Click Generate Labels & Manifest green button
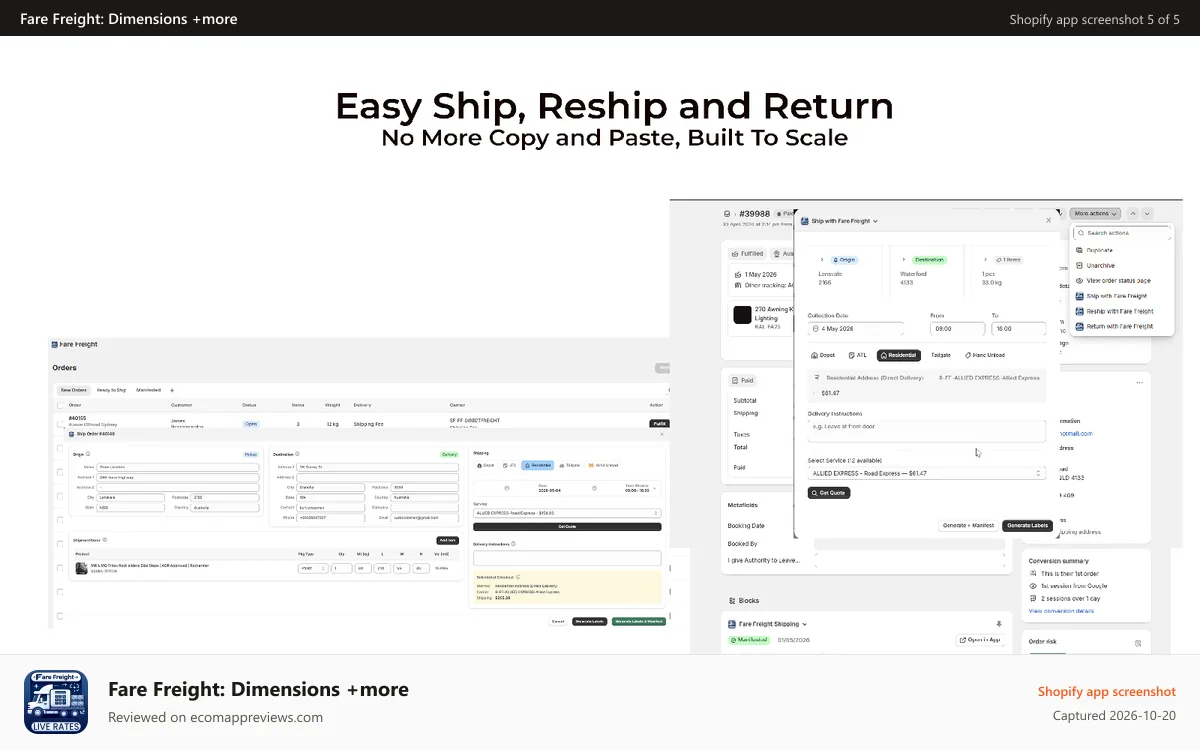 click(x=639, y=621)
